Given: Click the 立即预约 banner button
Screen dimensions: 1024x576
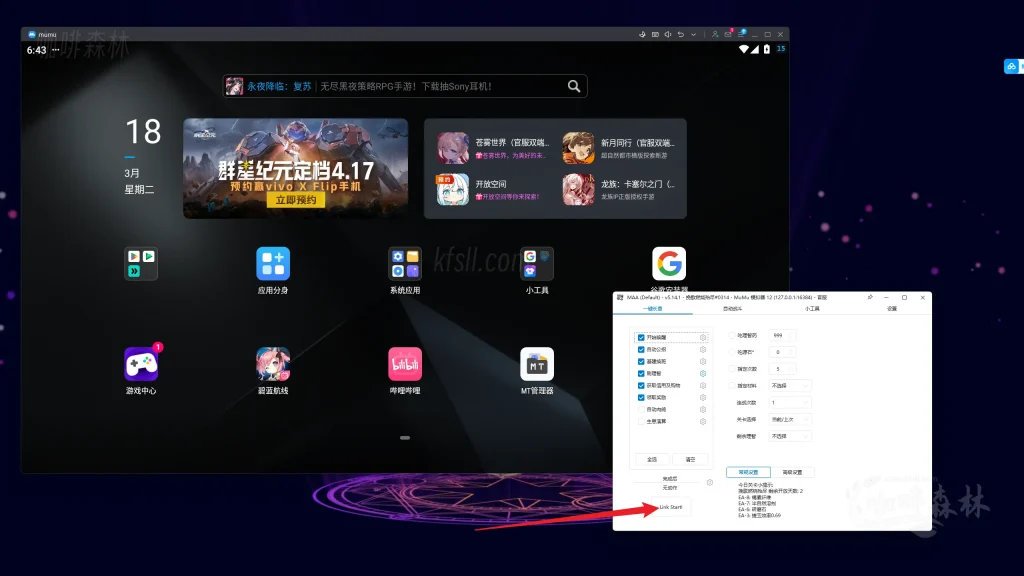Looking at the screenshot, I should pos(295,200).
